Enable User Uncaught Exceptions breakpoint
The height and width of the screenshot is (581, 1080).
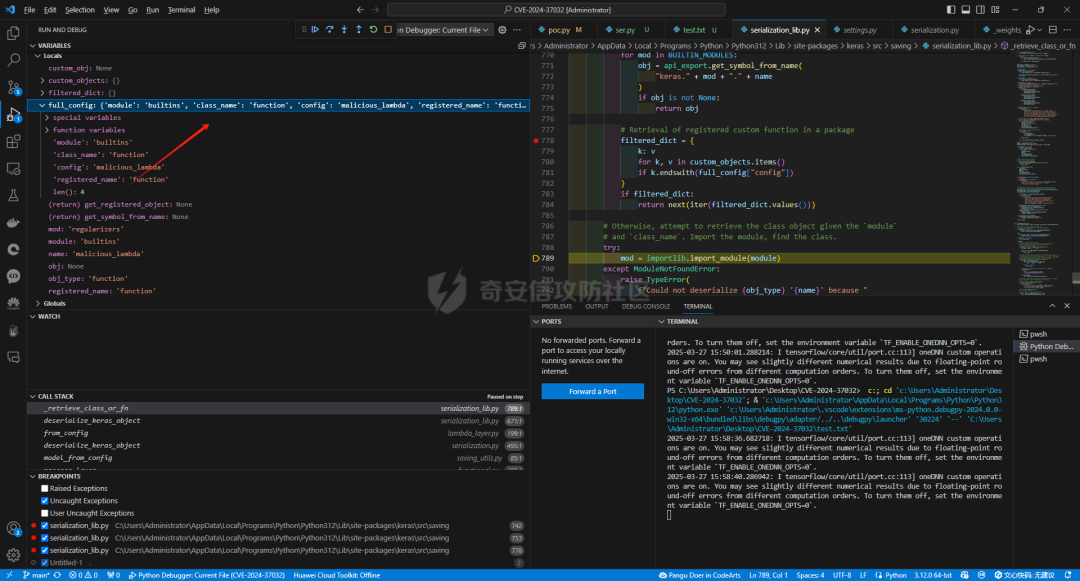(x=45, y=513)
